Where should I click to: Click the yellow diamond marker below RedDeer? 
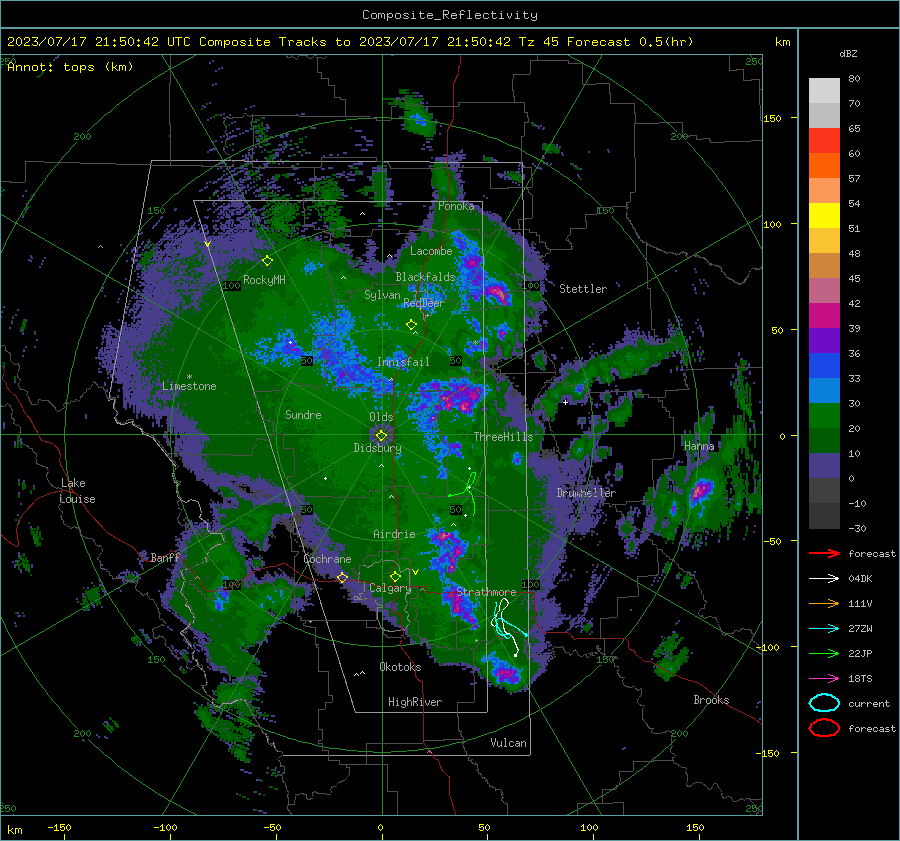[x=411, y=325]
